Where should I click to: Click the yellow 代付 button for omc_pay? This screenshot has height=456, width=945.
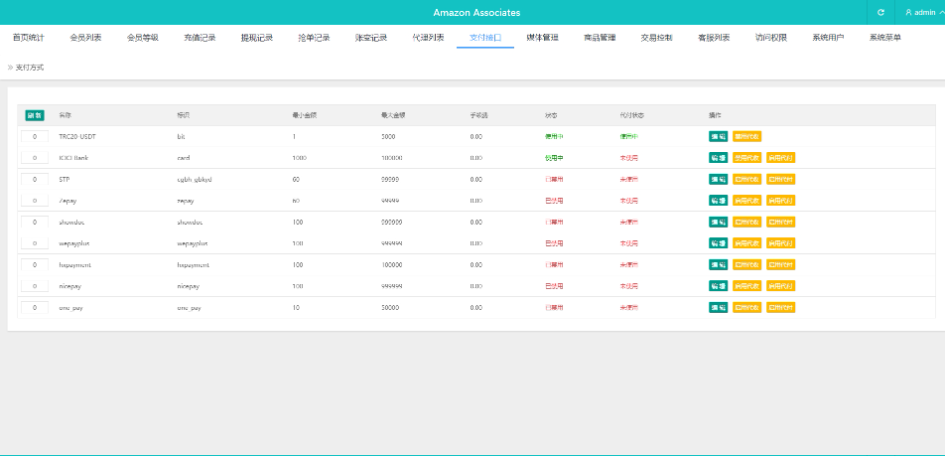[781, 308]
